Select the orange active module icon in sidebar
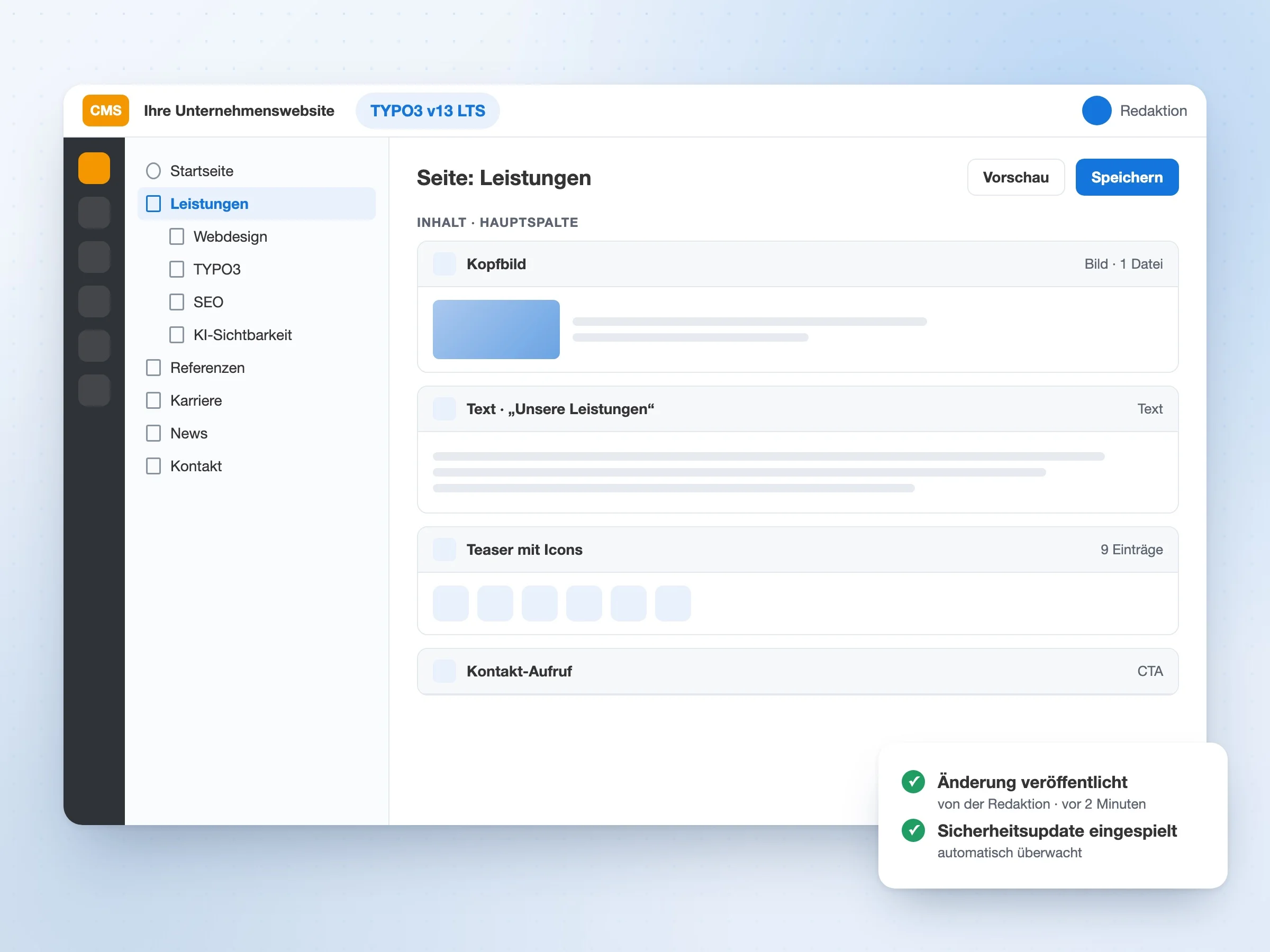The image size is (1270, 952). (94, 168)
